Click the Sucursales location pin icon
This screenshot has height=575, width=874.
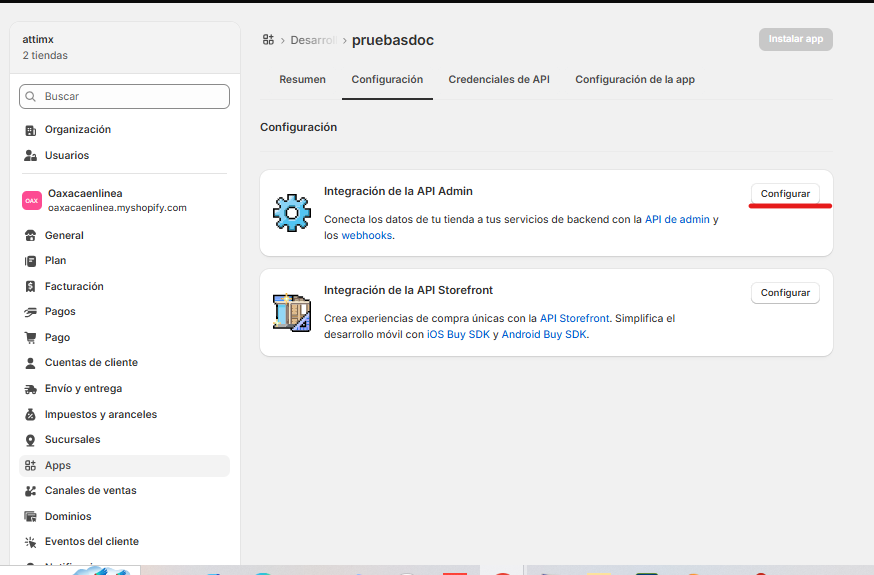pyautogui.click(x=31, y=440)
